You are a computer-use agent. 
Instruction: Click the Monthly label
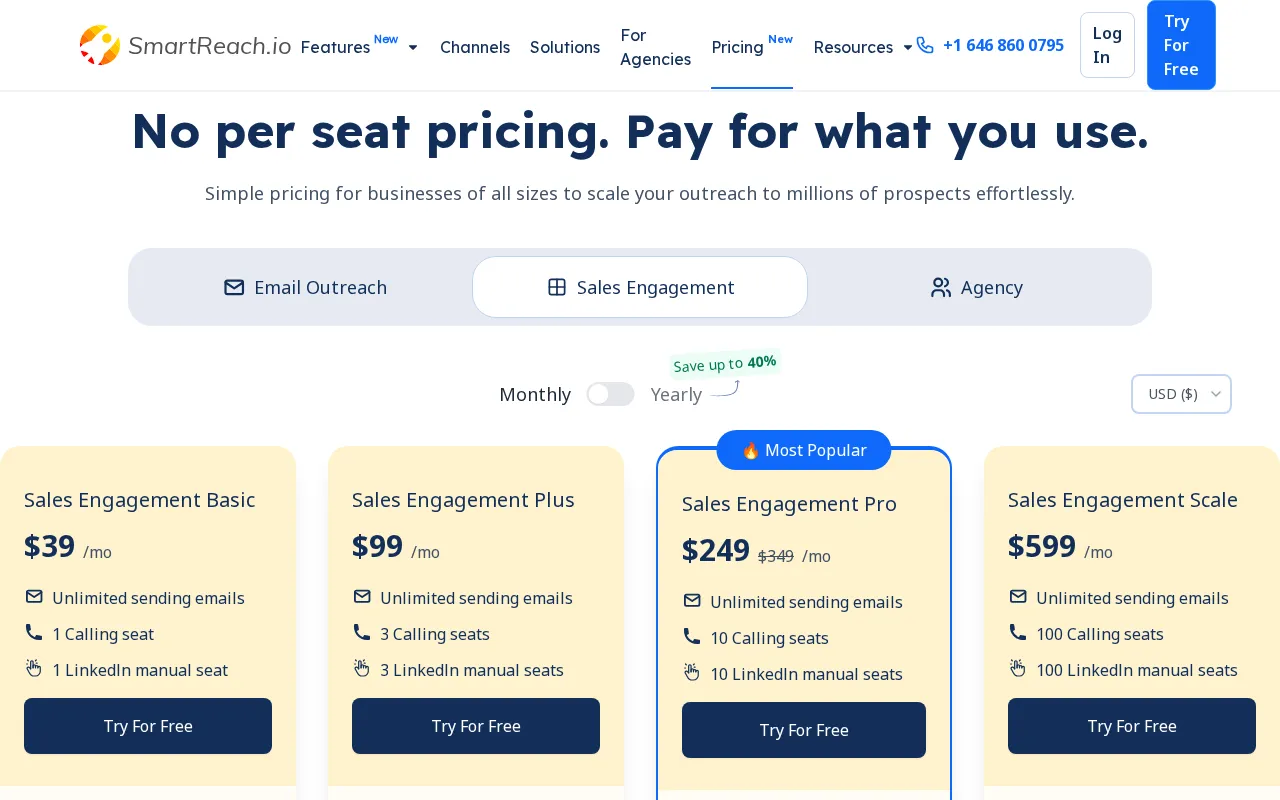[535, 395]
